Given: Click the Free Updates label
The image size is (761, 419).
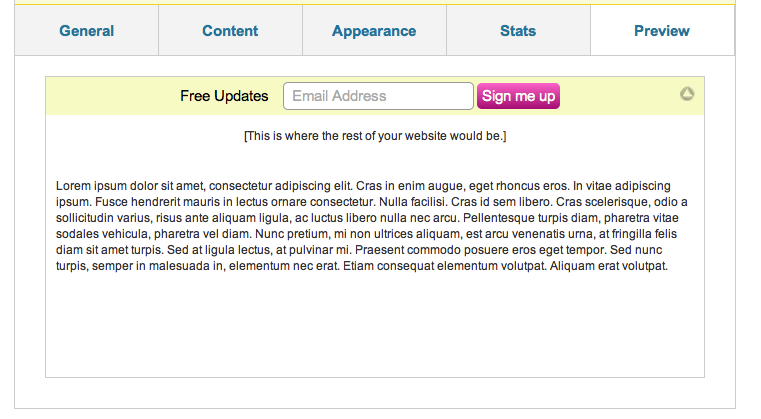Looking at the screenshot, I should click(224, 96).
